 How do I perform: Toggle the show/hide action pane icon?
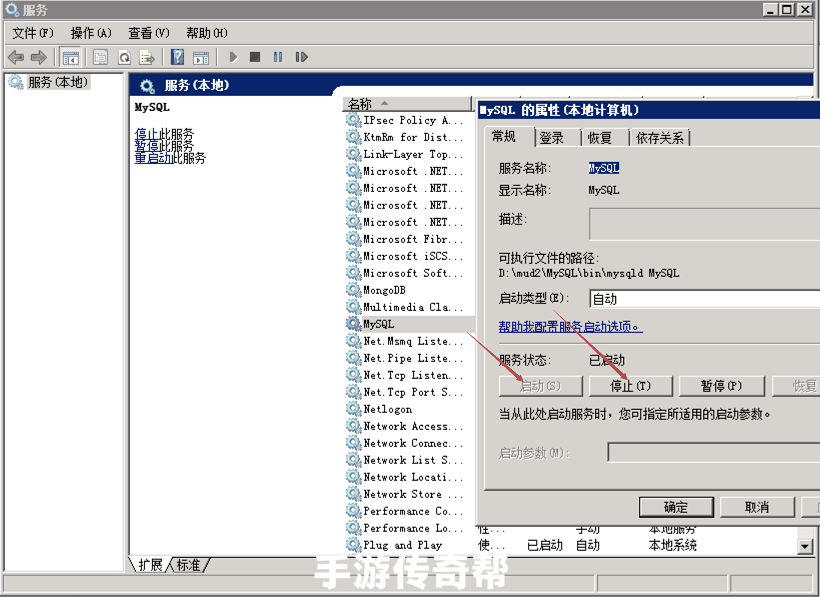click(201, 57)
